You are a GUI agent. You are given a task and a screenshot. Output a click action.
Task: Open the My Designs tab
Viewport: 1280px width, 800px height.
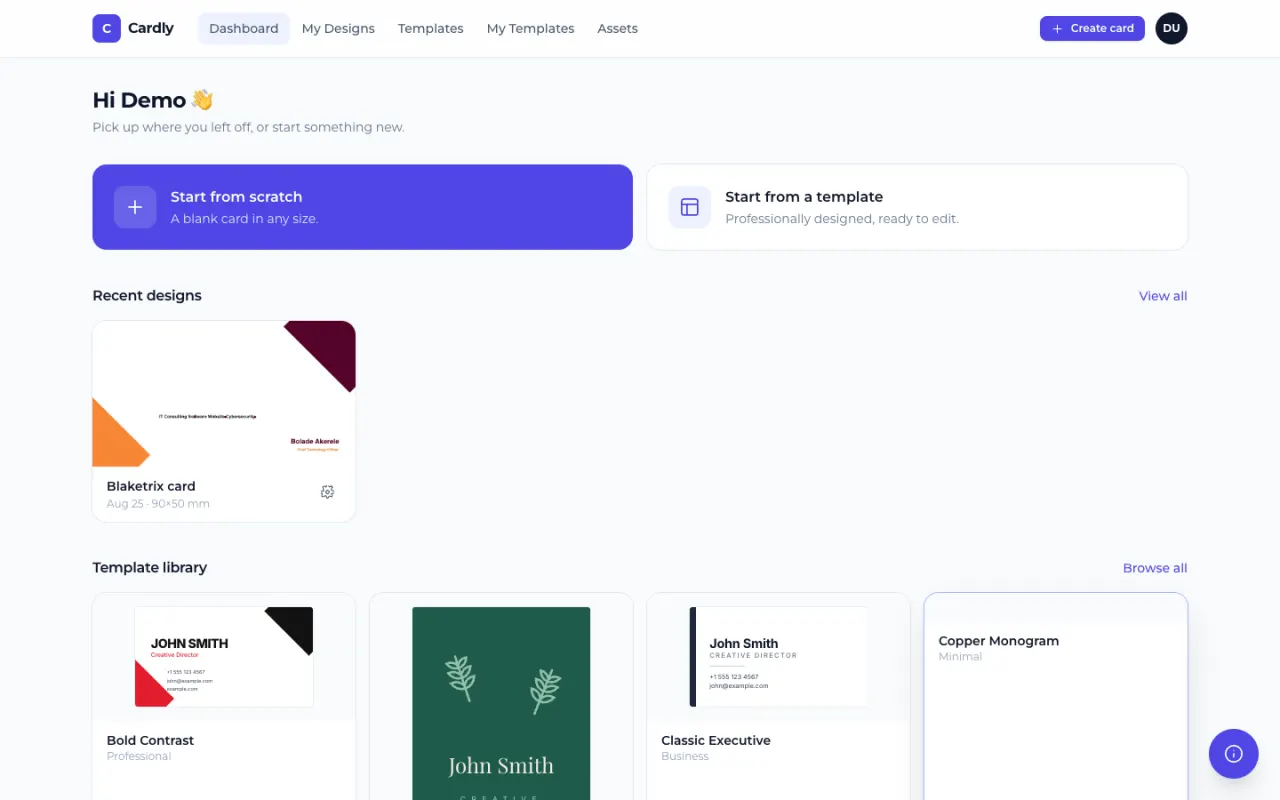pos(338,28)
